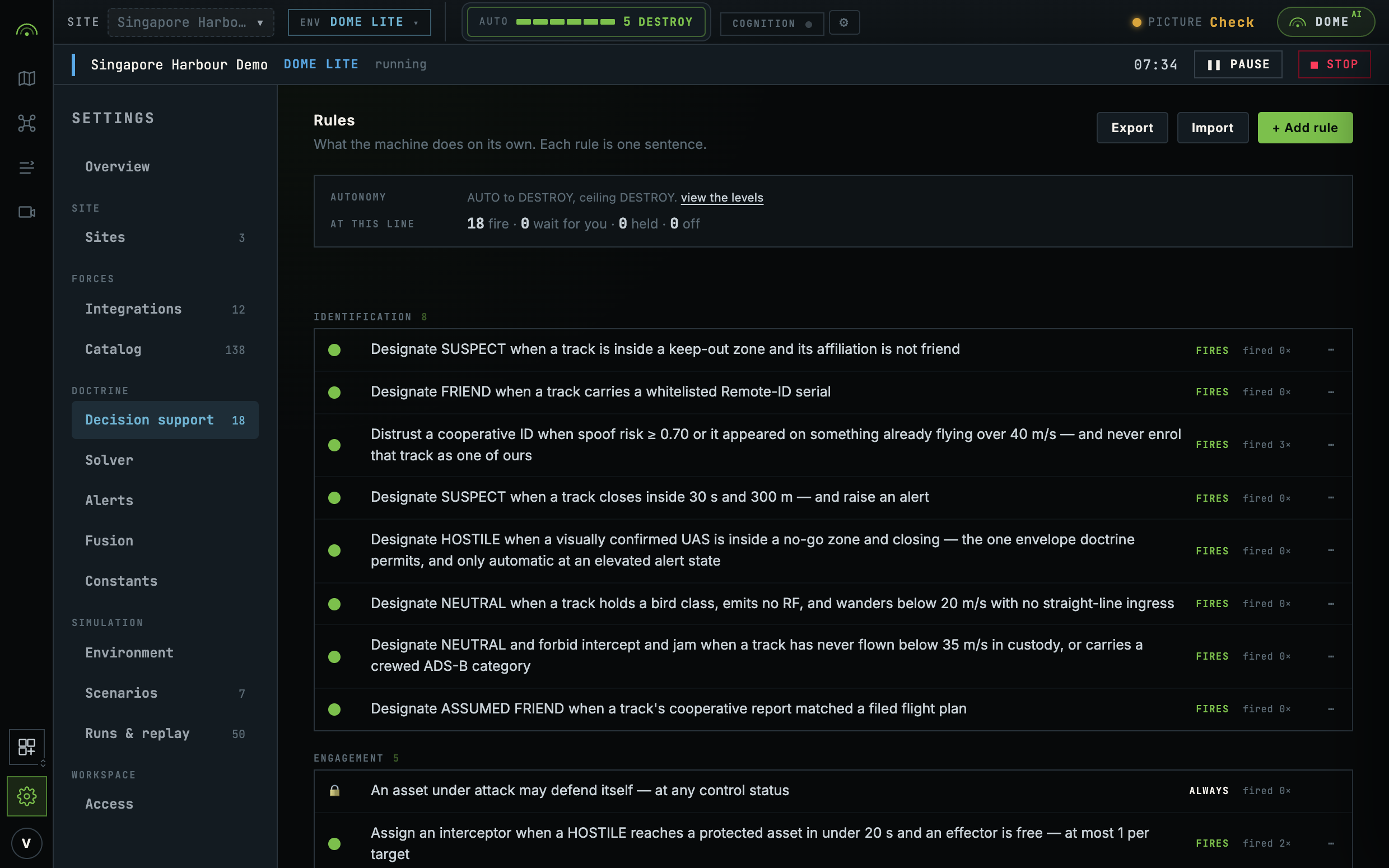
Task: Open row menu for Distrust cooperative ID rule
Action: [1331, 445]
